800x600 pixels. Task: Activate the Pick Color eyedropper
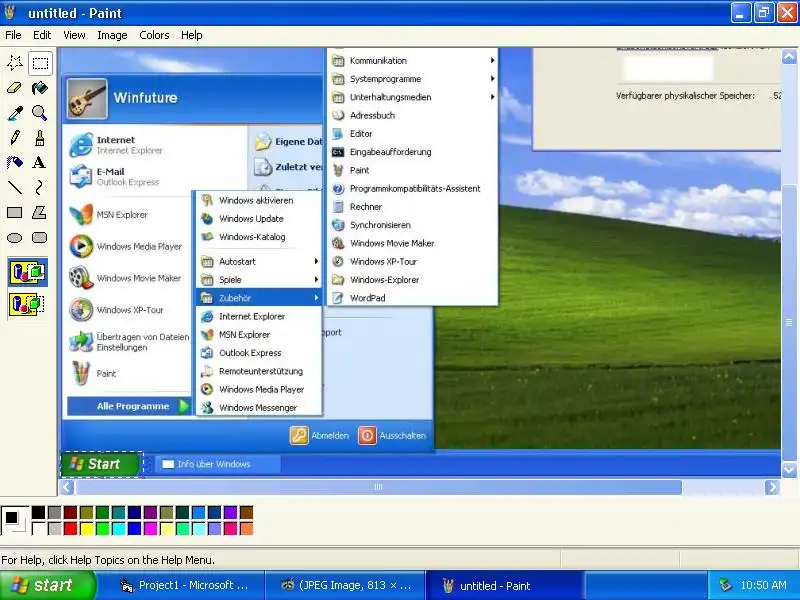click(x=15, y=113)
